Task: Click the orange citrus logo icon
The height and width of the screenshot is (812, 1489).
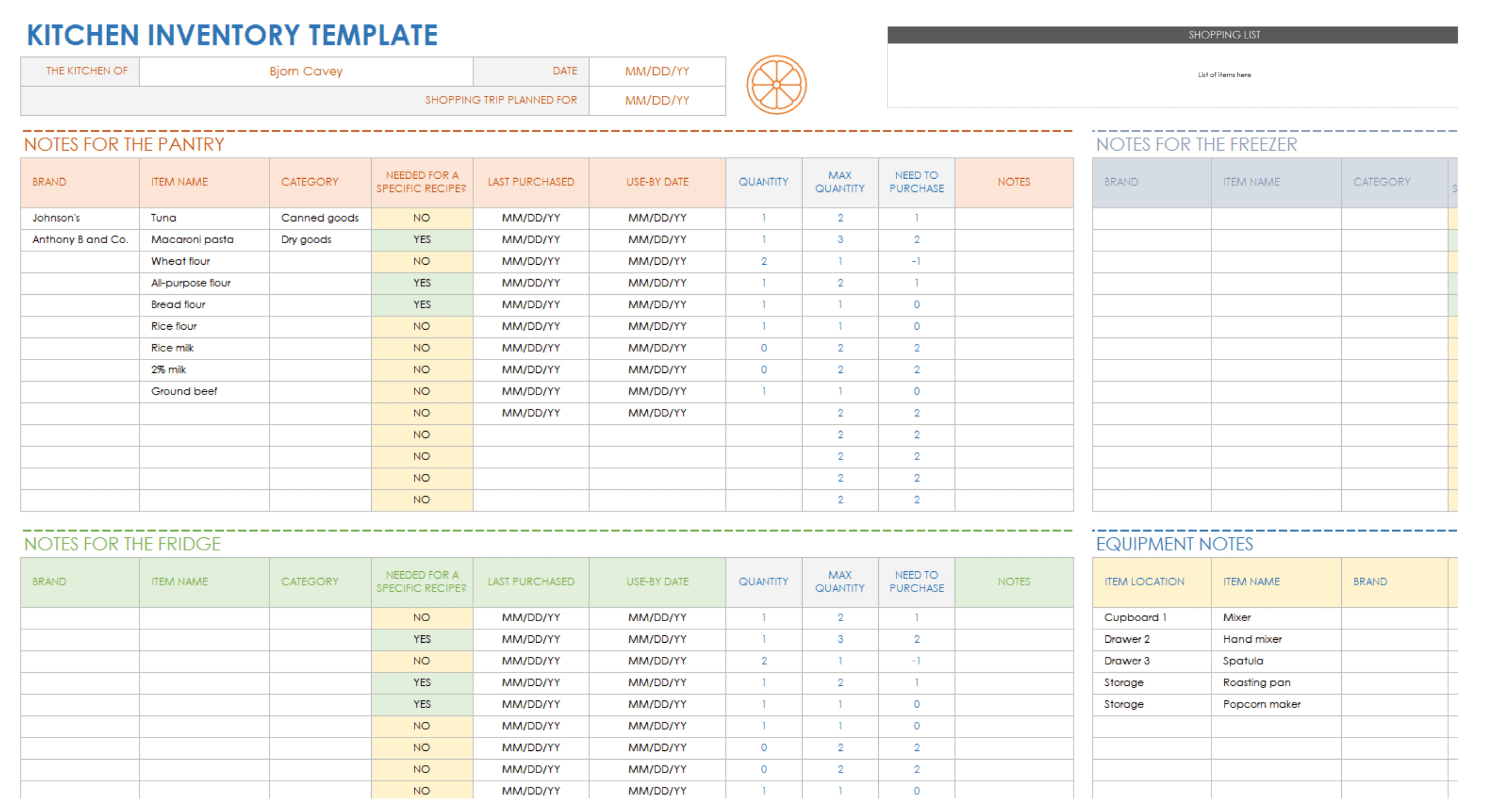Action: click(776, 84)
